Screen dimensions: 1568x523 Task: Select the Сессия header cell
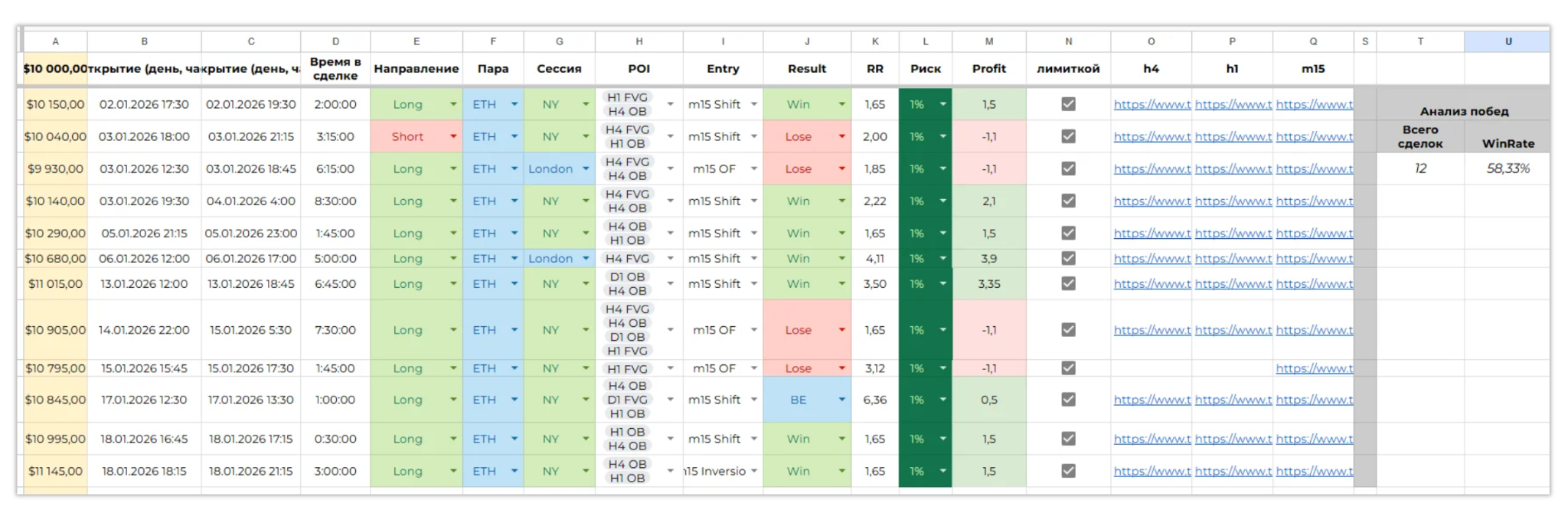tap(559, 69)
